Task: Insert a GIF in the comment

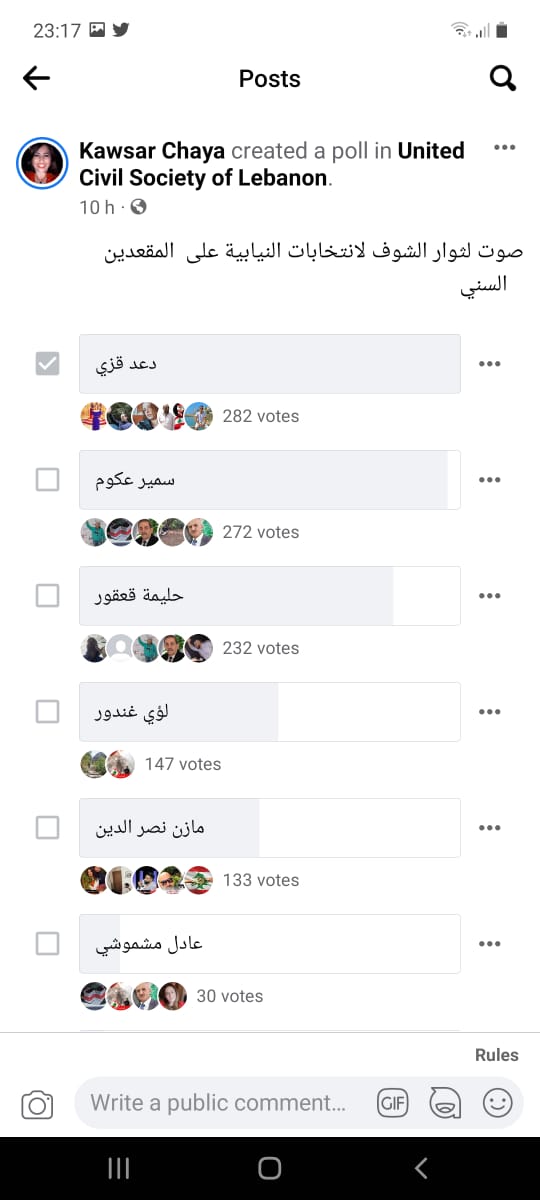Action: click(x=393, y=1103)
